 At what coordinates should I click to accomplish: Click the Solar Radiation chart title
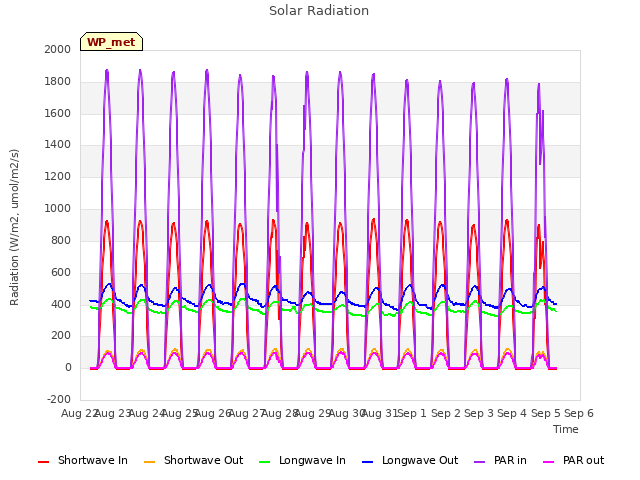click(x=319, y=11)
